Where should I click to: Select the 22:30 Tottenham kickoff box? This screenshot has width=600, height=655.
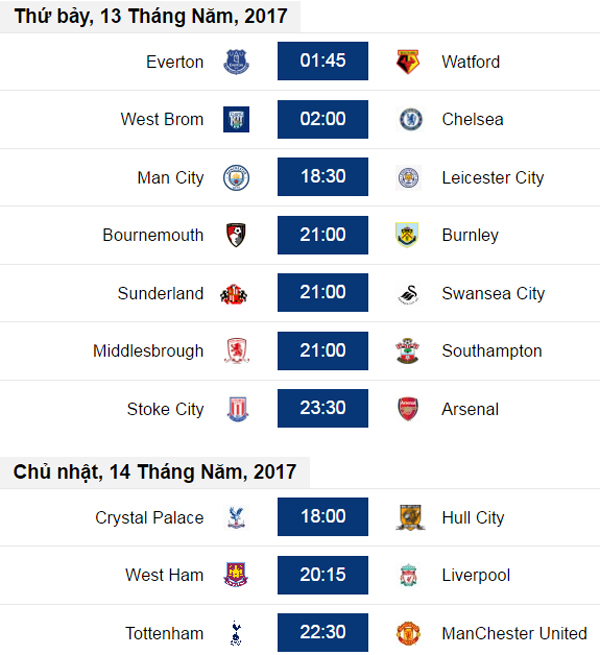click(323, 632)
